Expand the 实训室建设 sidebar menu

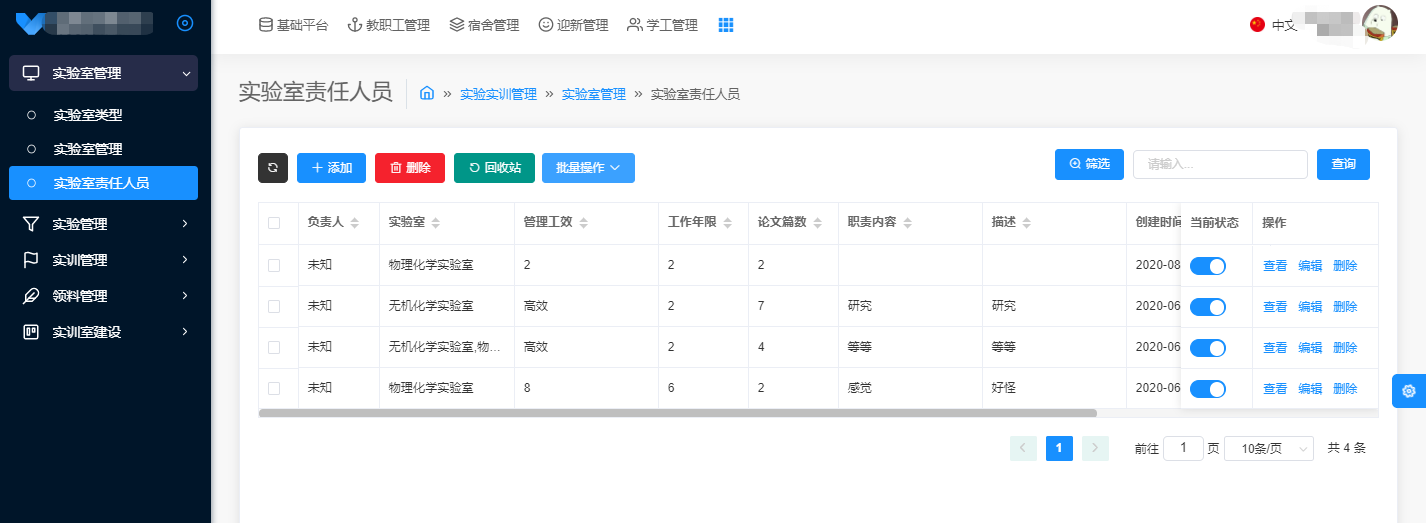tap(104, 332)
